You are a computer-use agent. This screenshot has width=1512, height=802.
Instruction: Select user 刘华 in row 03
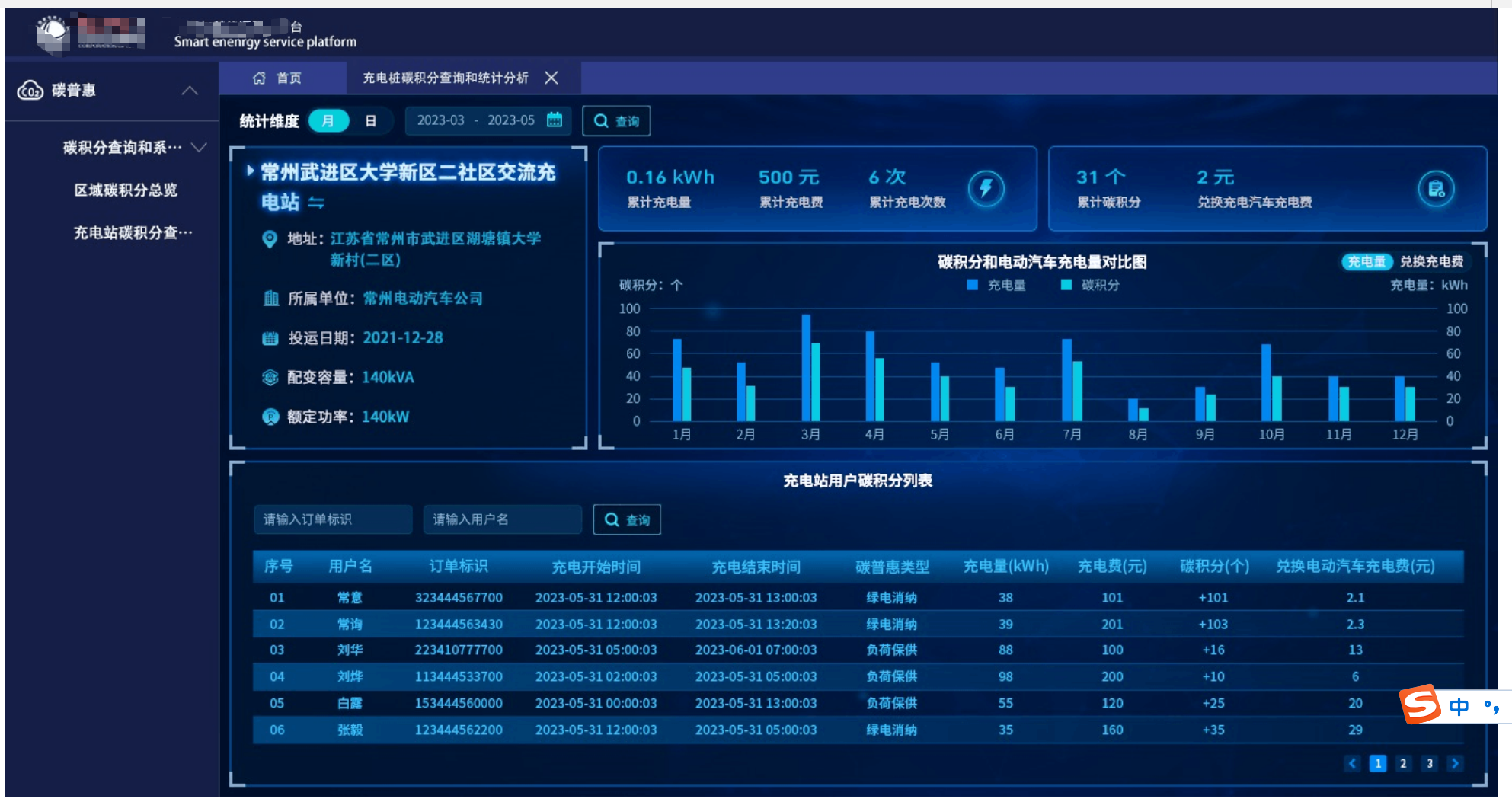350,650
